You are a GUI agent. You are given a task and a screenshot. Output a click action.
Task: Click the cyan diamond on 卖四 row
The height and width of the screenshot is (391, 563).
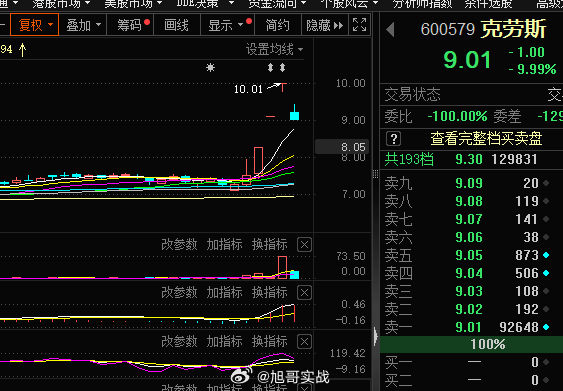tap(546, 273)
